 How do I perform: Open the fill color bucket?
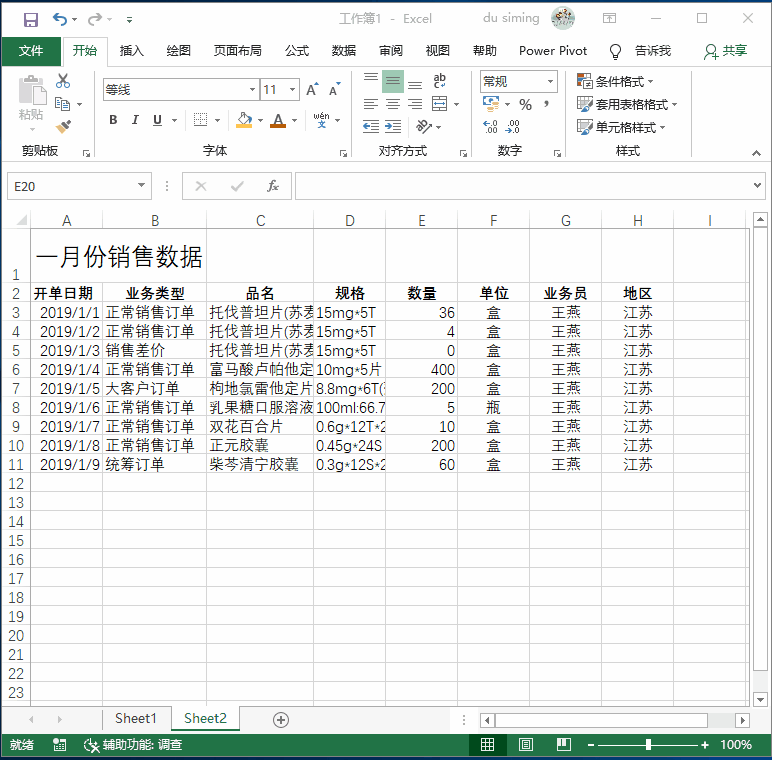pos(244,120)
